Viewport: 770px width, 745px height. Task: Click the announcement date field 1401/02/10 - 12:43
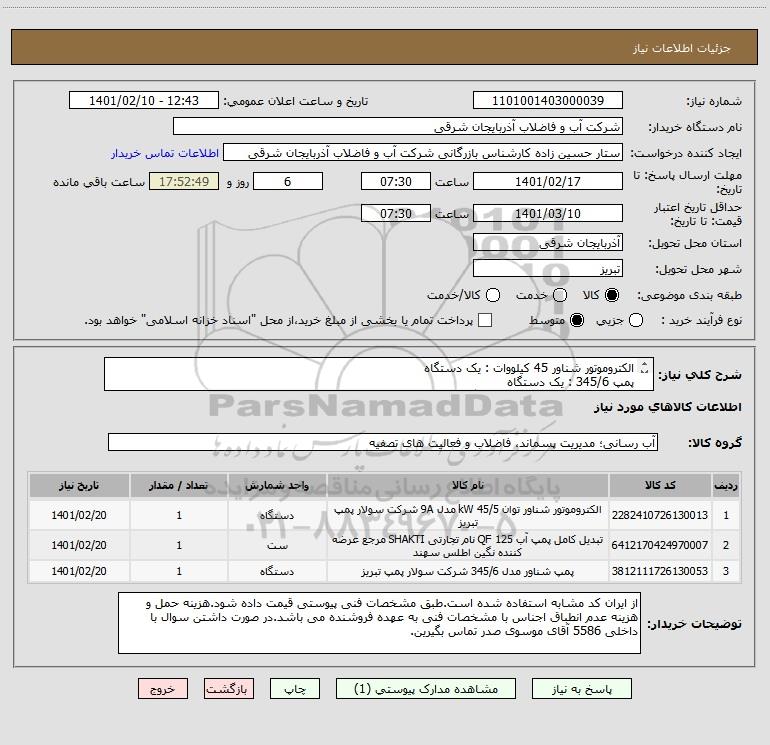coord(144,101)
